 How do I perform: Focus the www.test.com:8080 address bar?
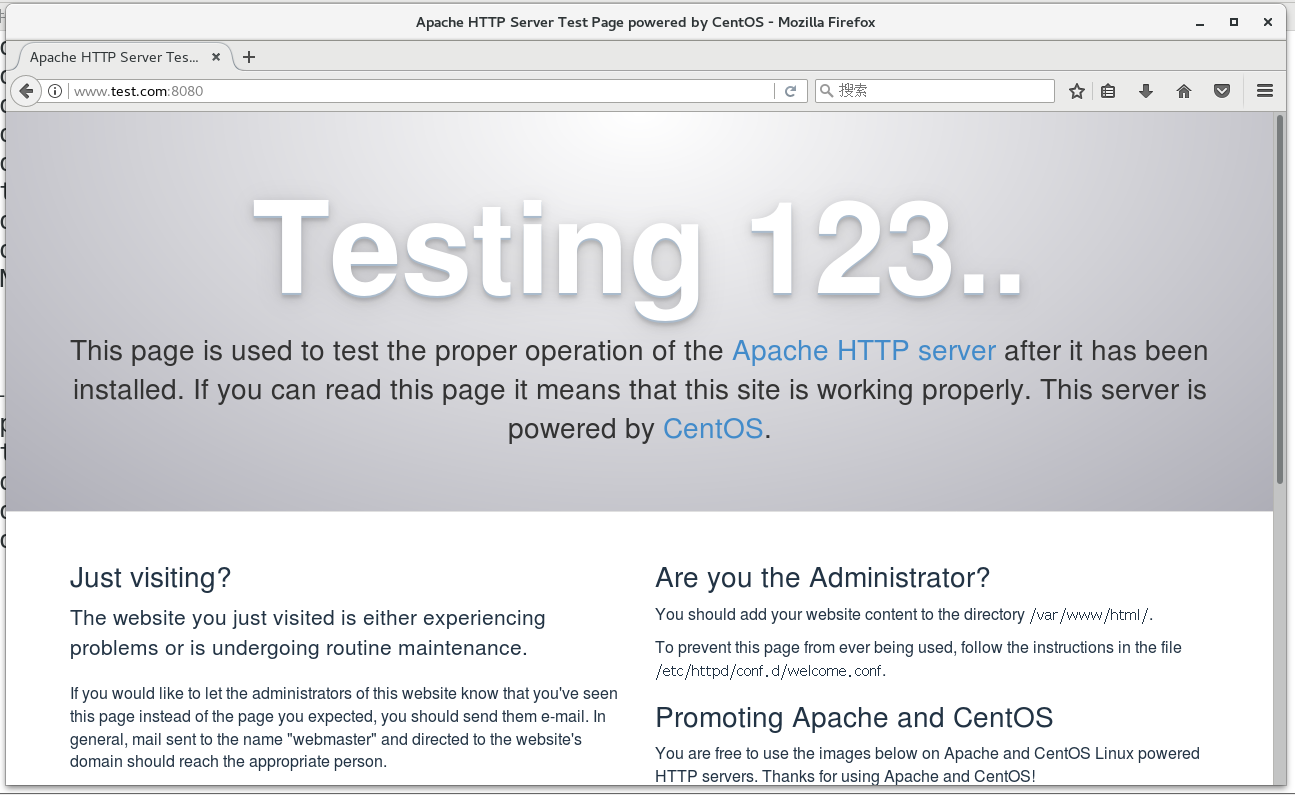(420, 91)
